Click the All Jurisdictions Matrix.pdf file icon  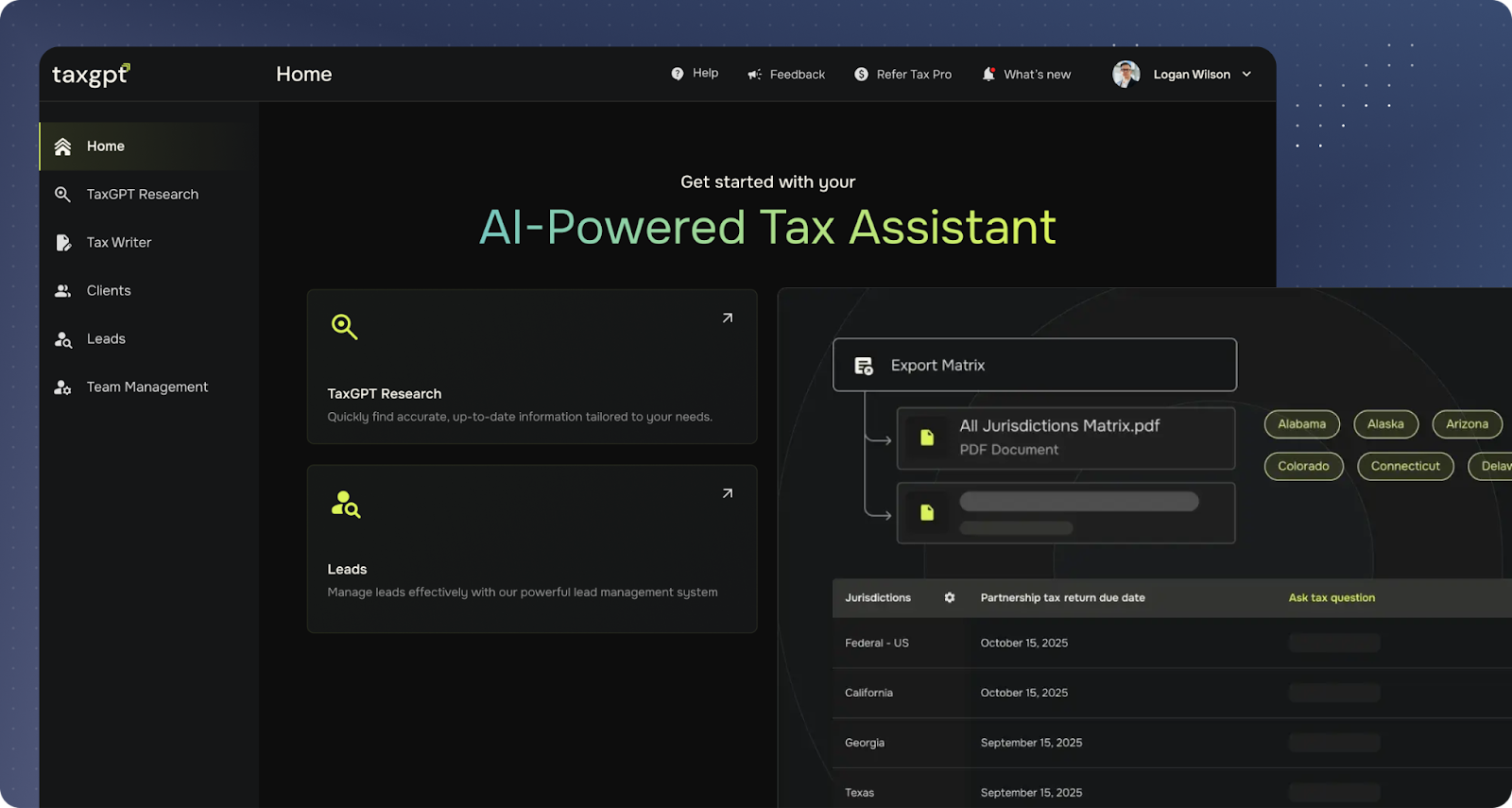coord(927,438)
